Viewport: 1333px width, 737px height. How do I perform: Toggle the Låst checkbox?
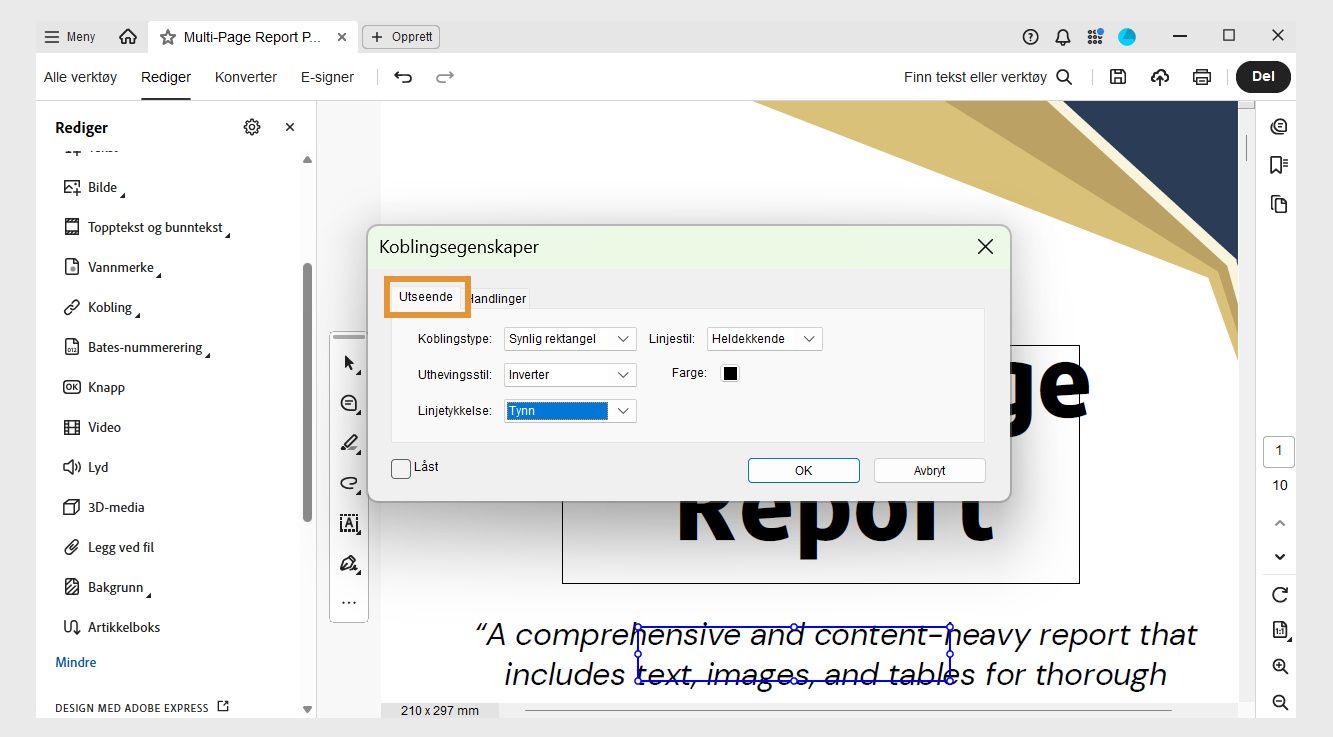click(401, 468)
